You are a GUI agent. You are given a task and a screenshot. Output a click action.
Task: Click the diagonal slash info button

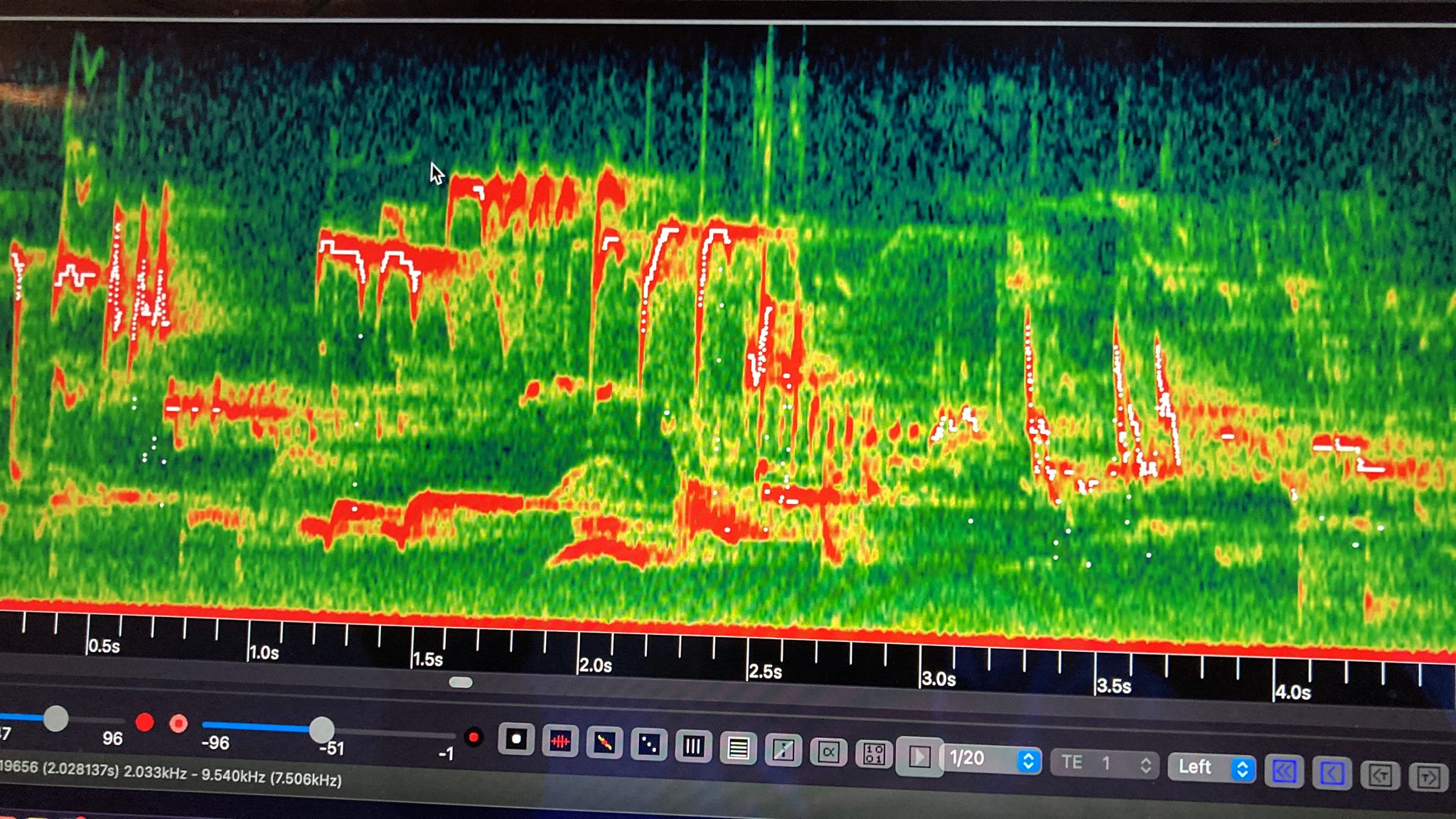pos(783,750)
